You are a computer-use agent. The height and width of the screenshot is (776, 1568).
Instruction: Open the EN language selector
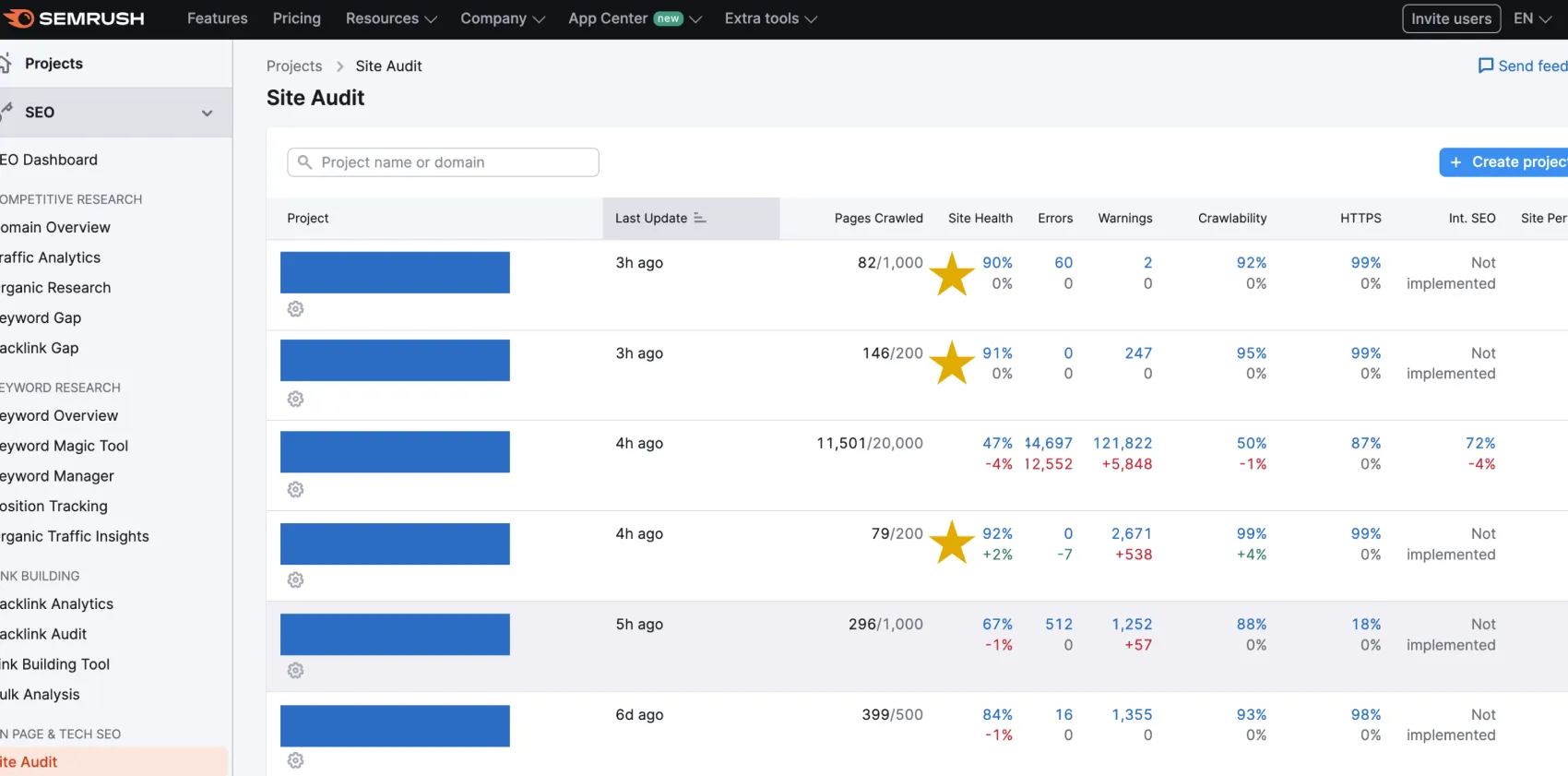pyautogui.click(x=1532, y=18)
